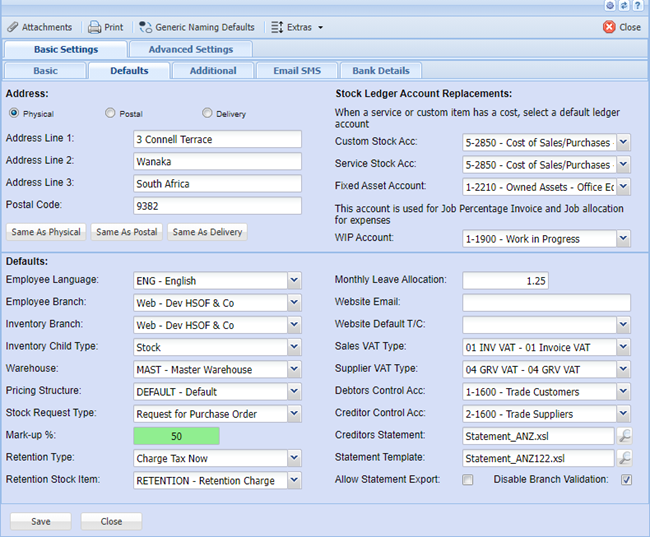
Task: Click the help question mark icon
Action: tap(637, 6)
